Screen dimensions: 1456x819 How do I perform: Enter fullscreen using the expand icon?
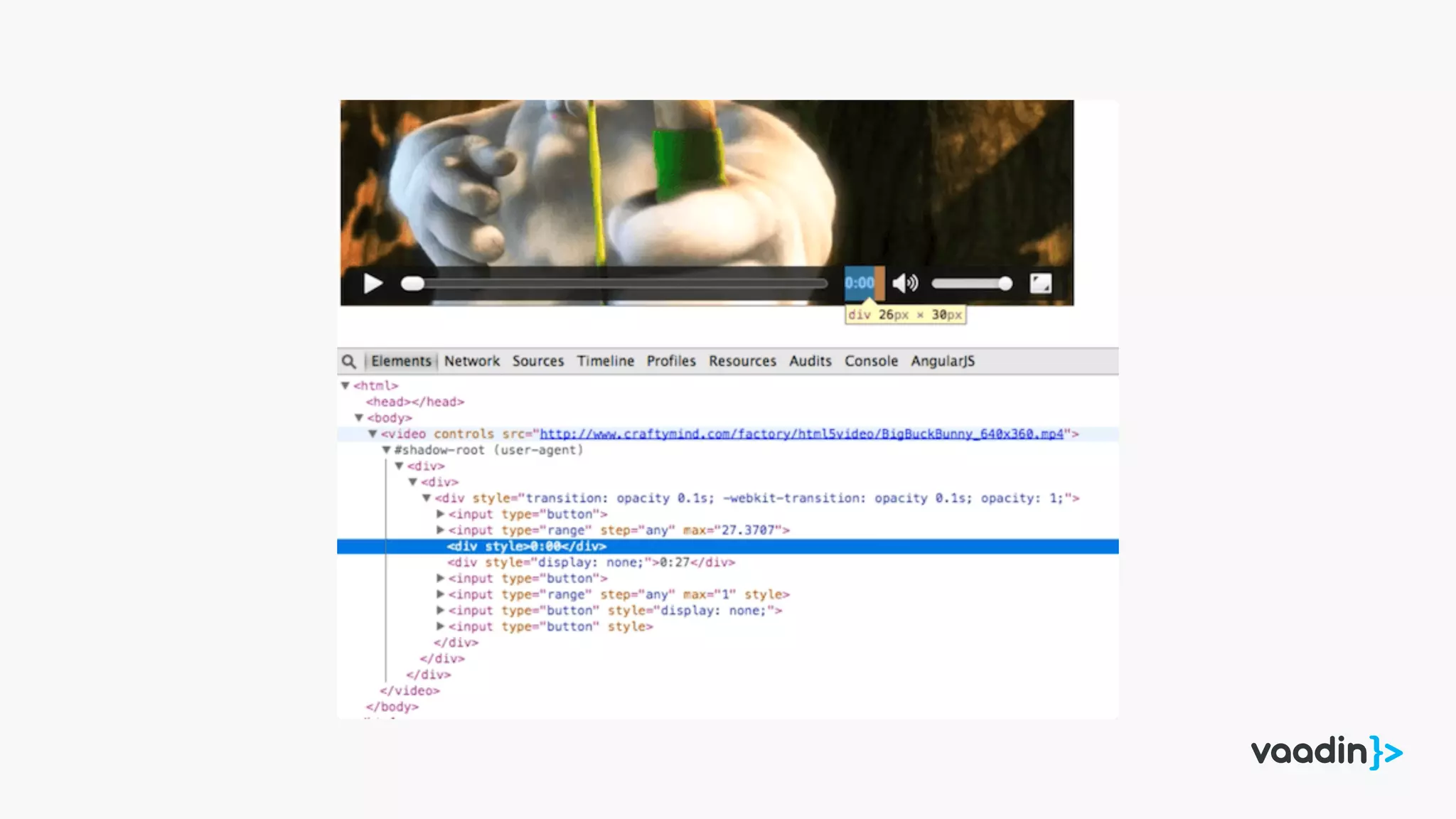click(x=1040, y=283)
